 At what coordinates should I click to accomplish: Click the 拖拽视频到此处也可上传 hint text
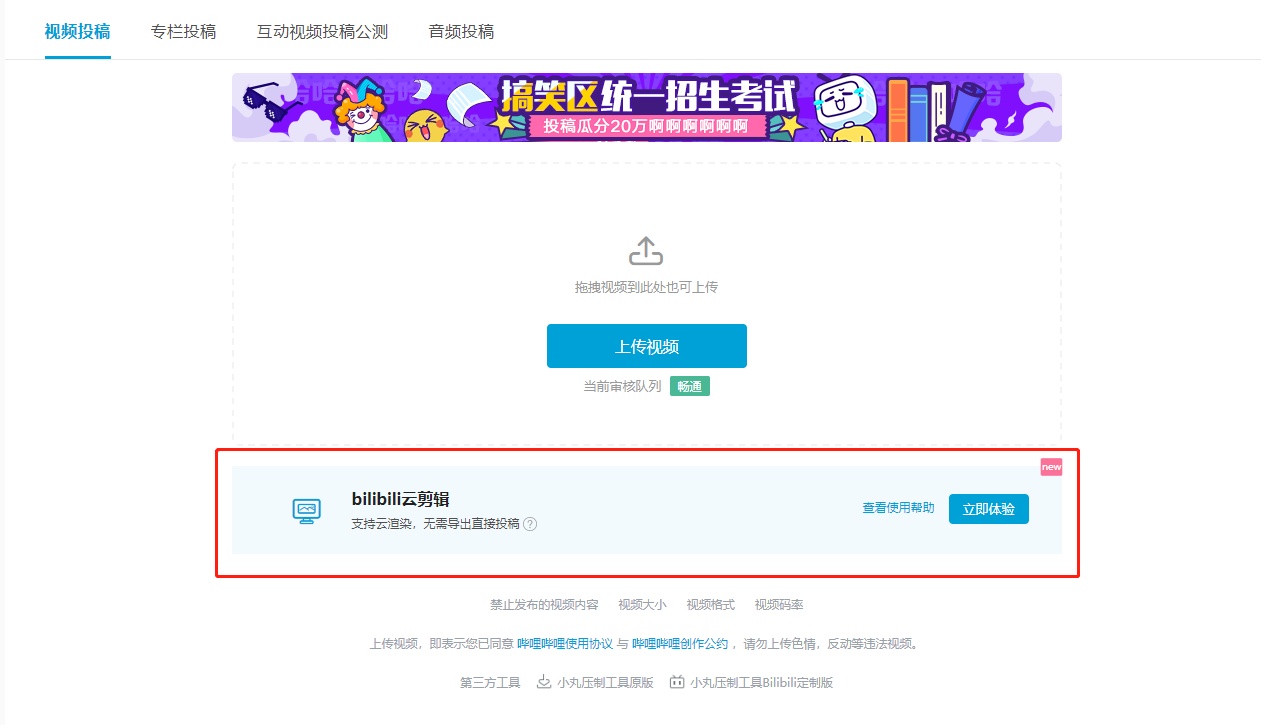tap(646, 287)
